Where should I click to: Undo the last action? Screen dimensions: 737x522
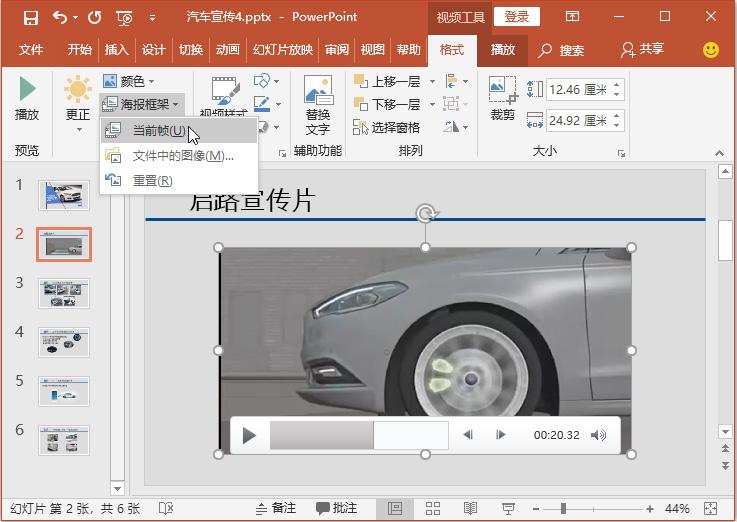(60, 18)
